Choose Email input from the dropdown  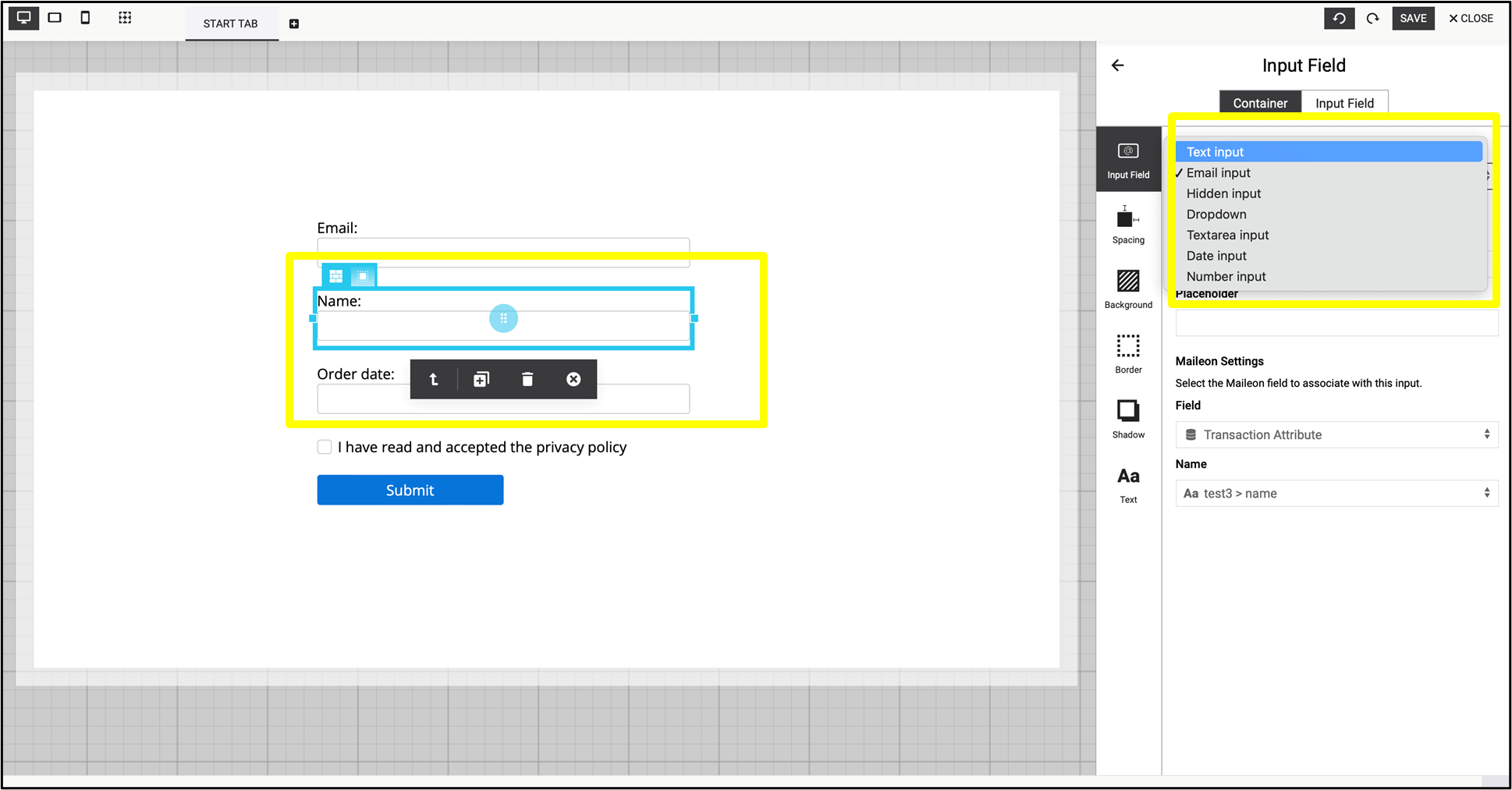click(x=1329, y=173)
